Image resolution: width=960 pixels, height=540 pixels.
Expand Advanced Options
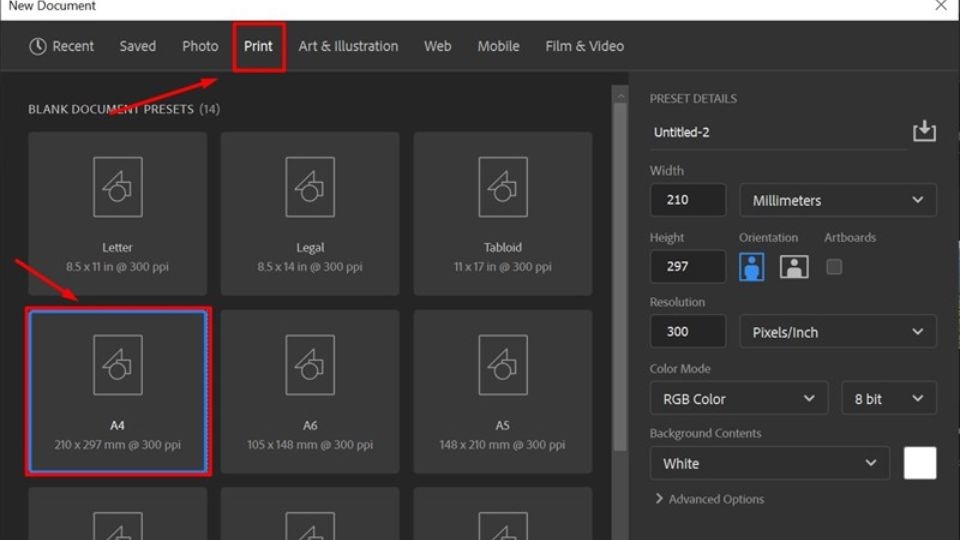pyautogui.click(x=710, y=499)
